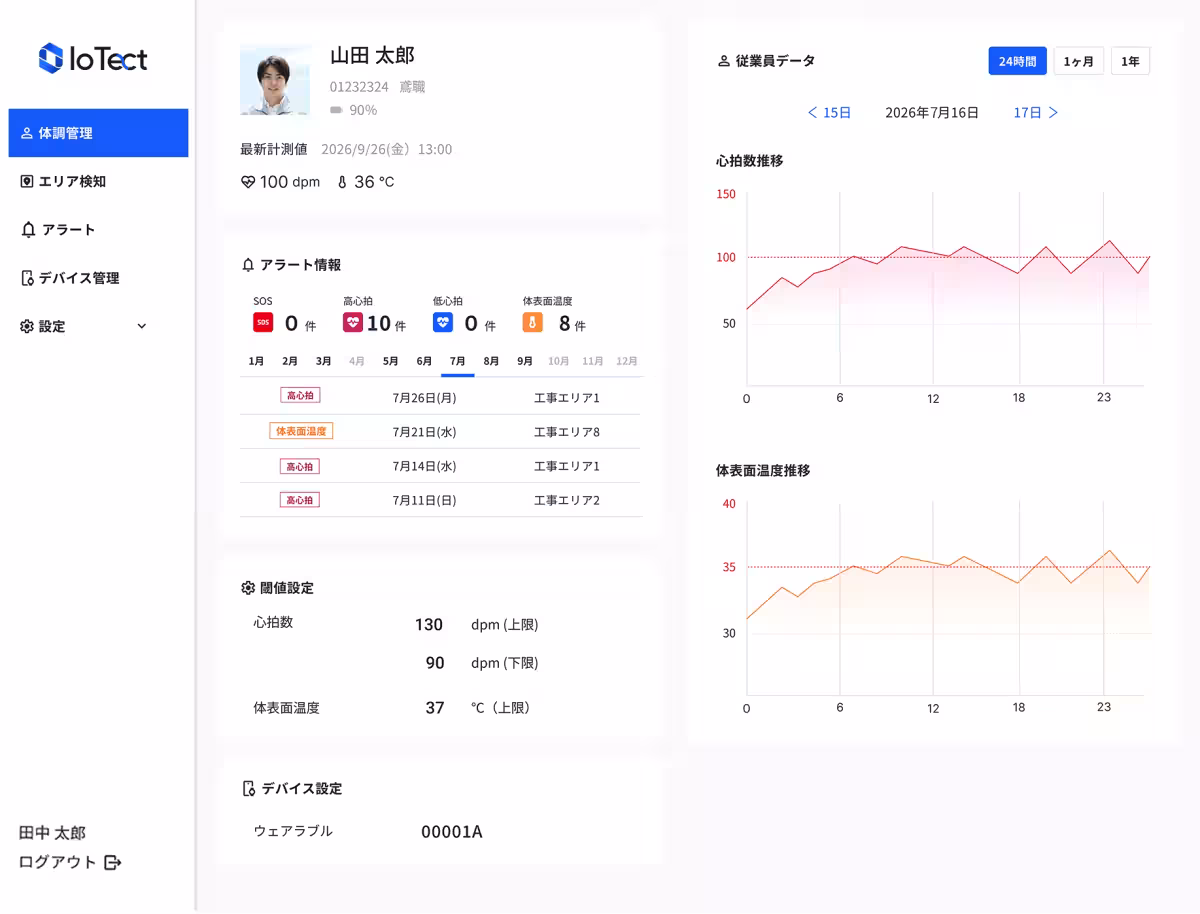Click heart rate lower limit value 90
This screenshot has height=914, width=1200.
point(435,663)
